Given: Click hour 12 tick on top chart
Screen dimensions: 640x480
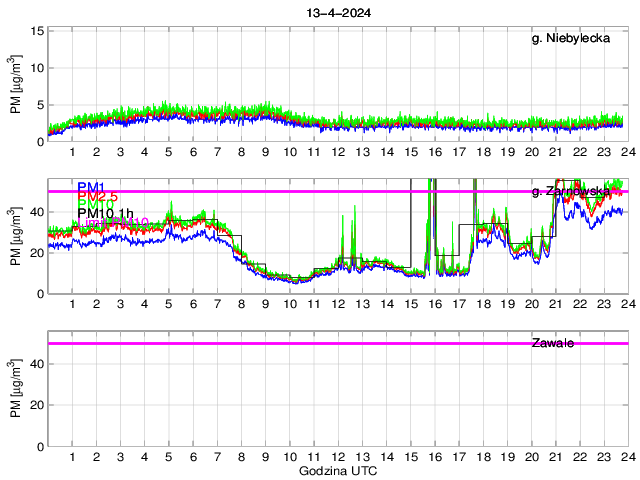Looking at the screenshot, I should 338,152.
